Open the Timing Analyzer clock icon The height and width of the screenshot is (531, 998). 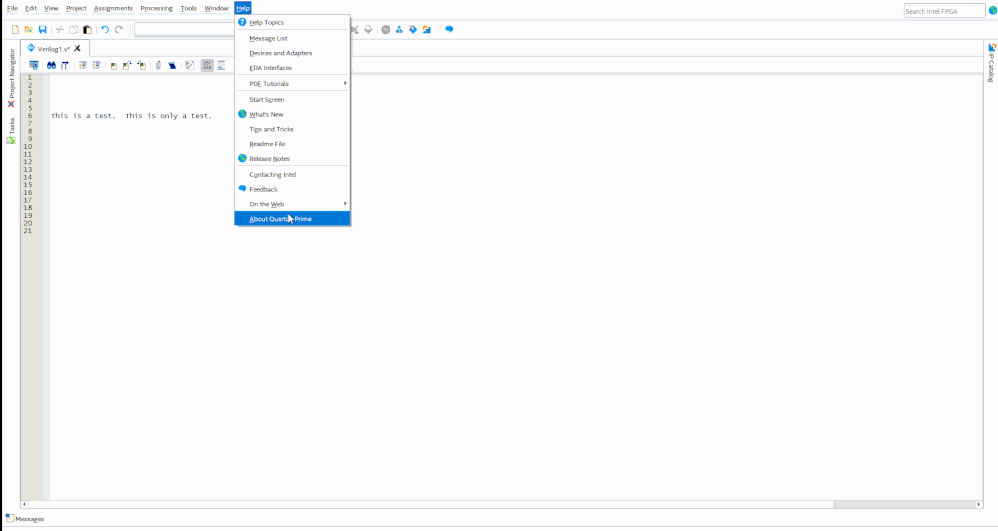pos(386,29)
